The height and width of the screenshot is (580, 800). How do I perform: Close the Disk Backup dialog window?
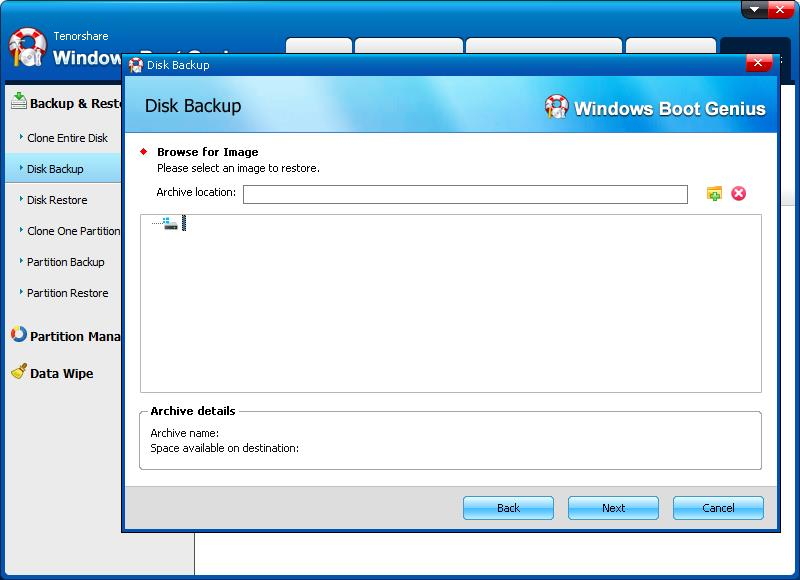coord(758,63)
